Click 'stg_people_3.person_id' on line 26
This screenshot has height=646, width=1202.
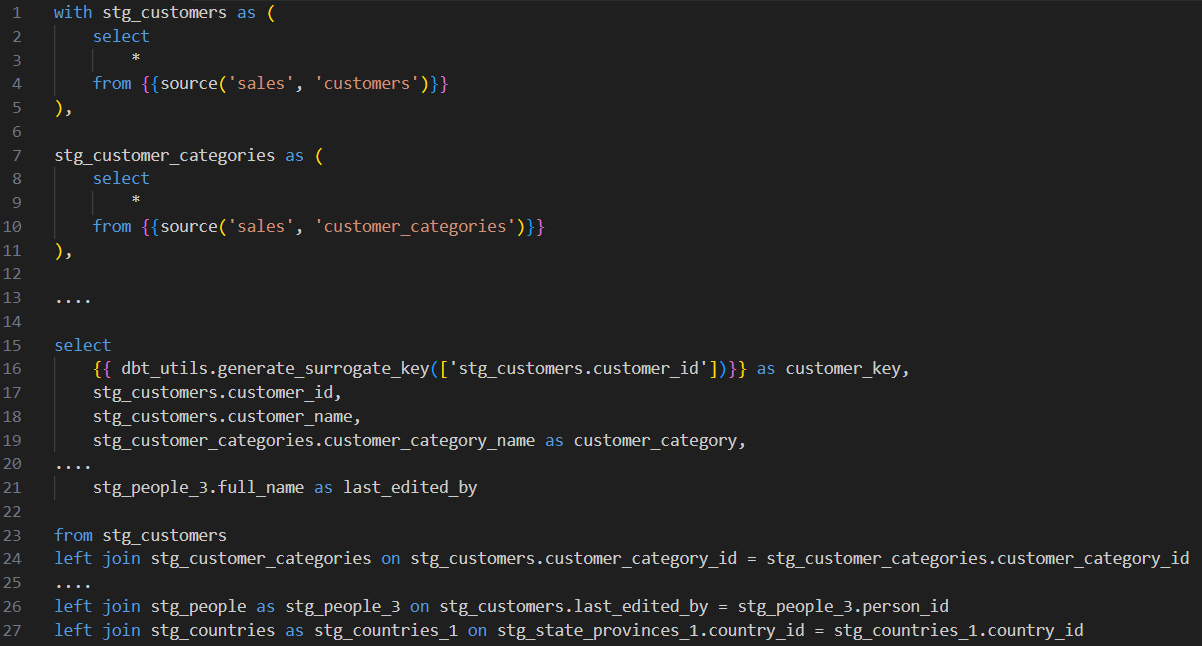(843, 606)
